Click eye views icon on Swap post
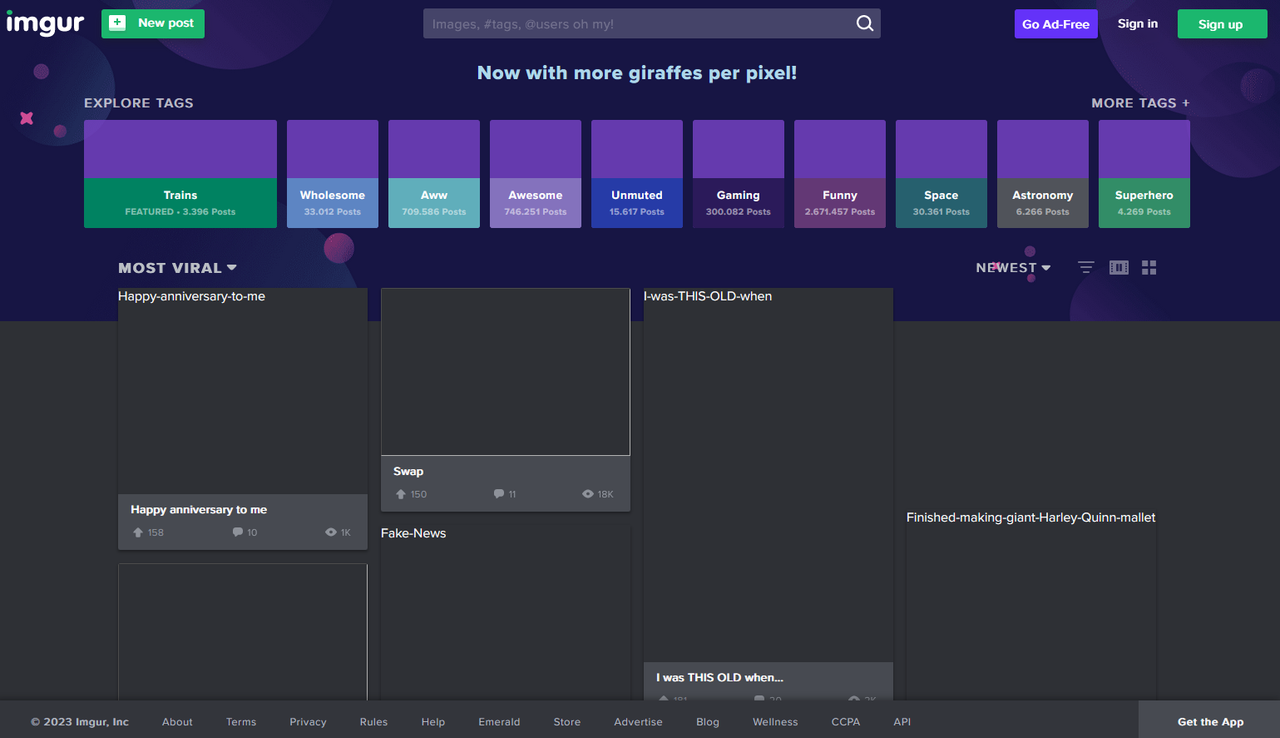The image size is (1280, 738). click(x=588, y=495)
